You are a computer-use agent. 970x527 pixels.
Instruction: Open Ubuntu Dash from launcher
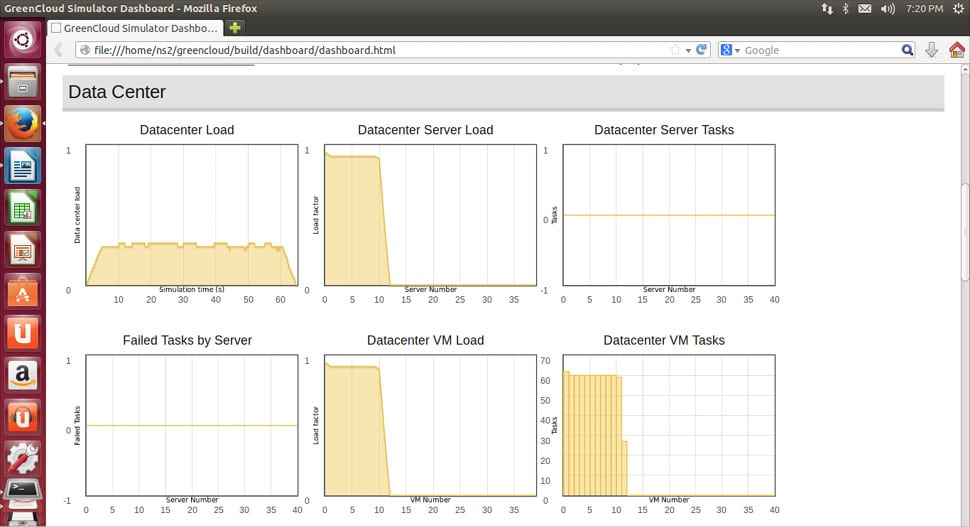tap(22, 41)
